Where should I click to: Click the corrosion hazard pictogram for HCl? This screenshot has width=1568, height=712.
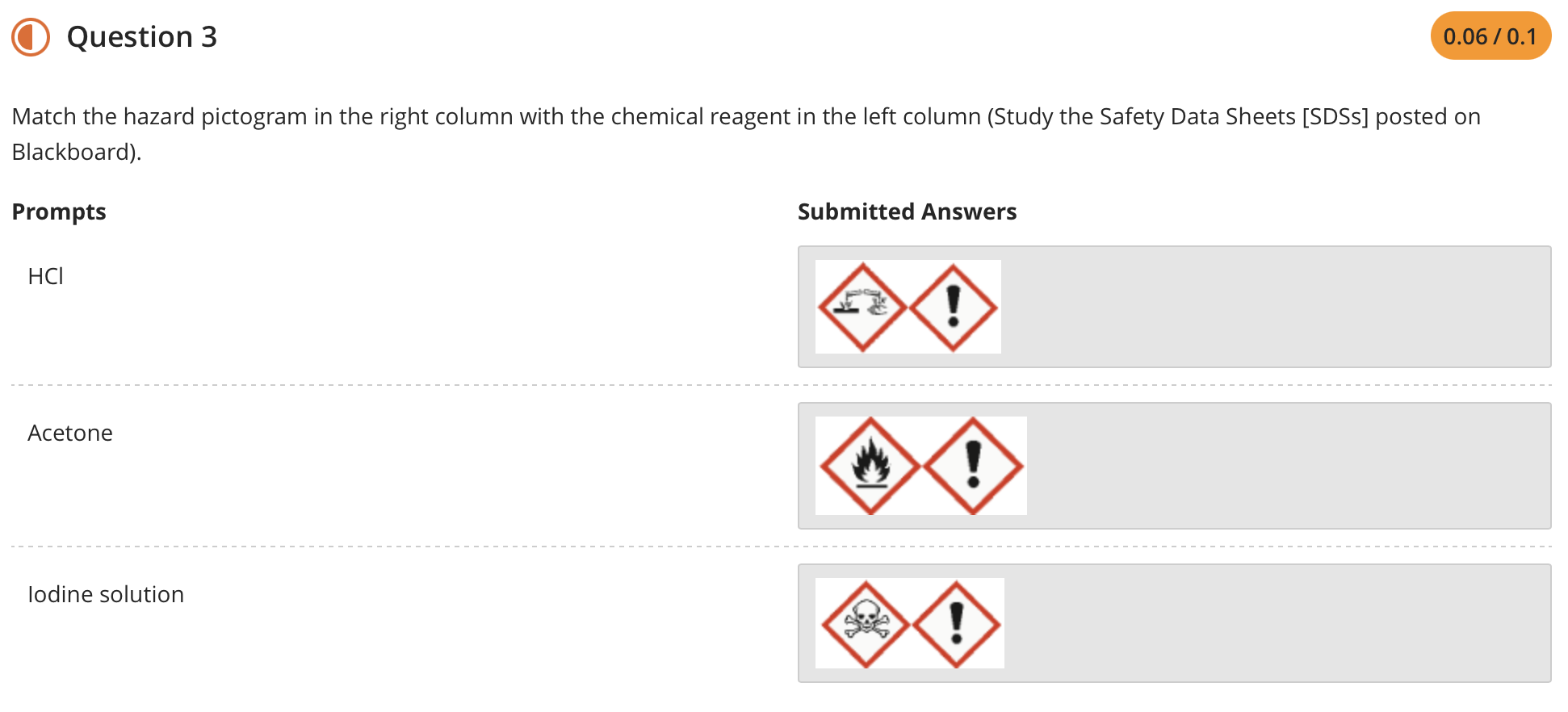click(862, 308)
